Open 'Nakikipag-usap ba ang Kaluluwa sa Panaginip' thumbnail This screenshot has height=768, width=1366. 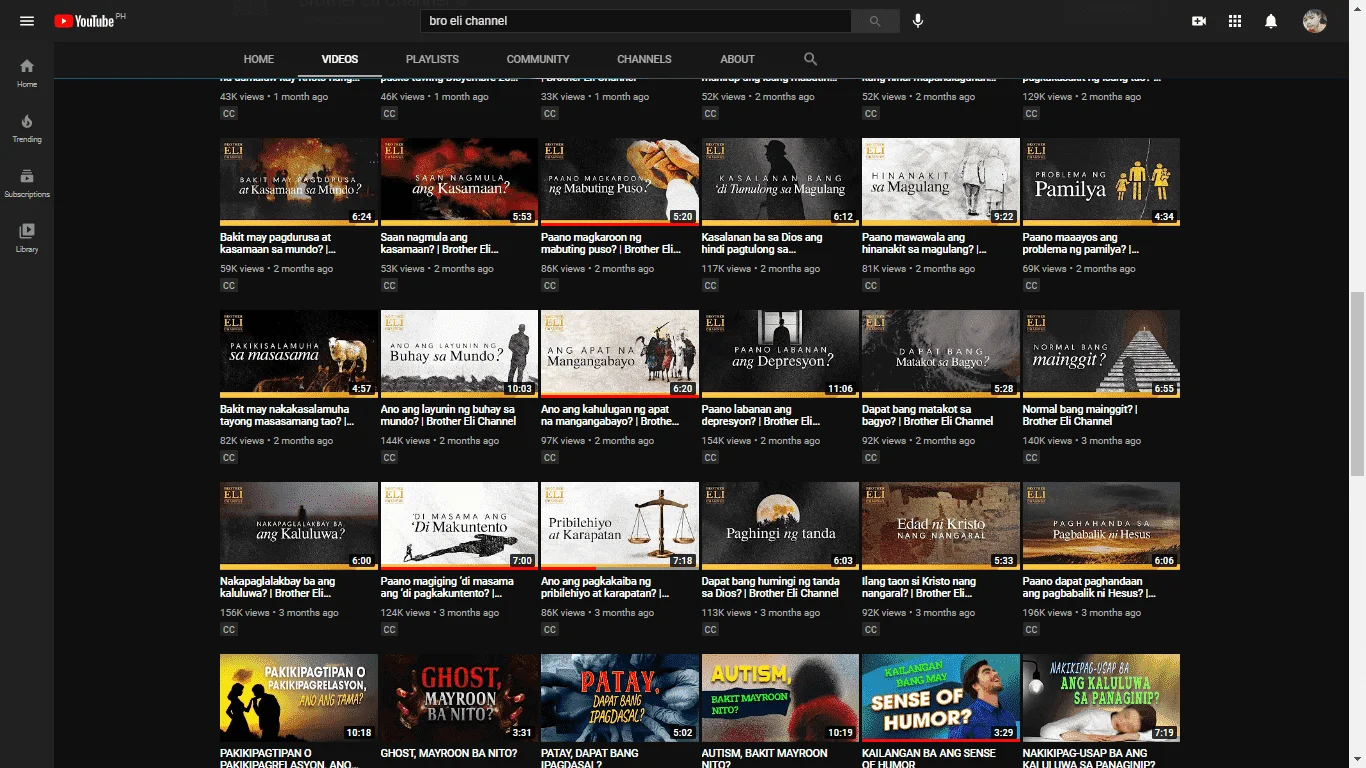[x=1101, y=698]
